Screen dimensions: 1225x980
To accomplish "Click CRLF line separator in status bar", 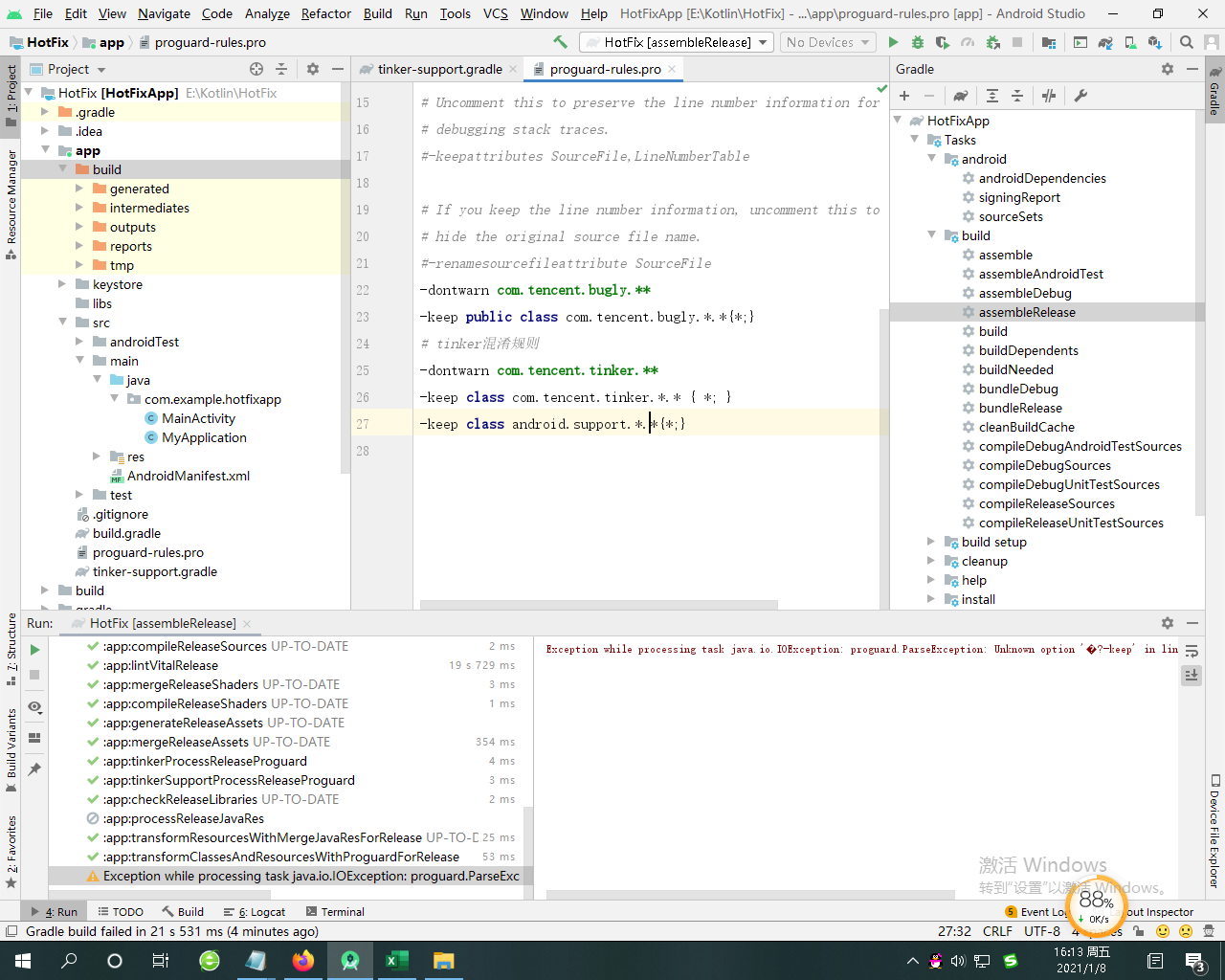I will 997,931.
